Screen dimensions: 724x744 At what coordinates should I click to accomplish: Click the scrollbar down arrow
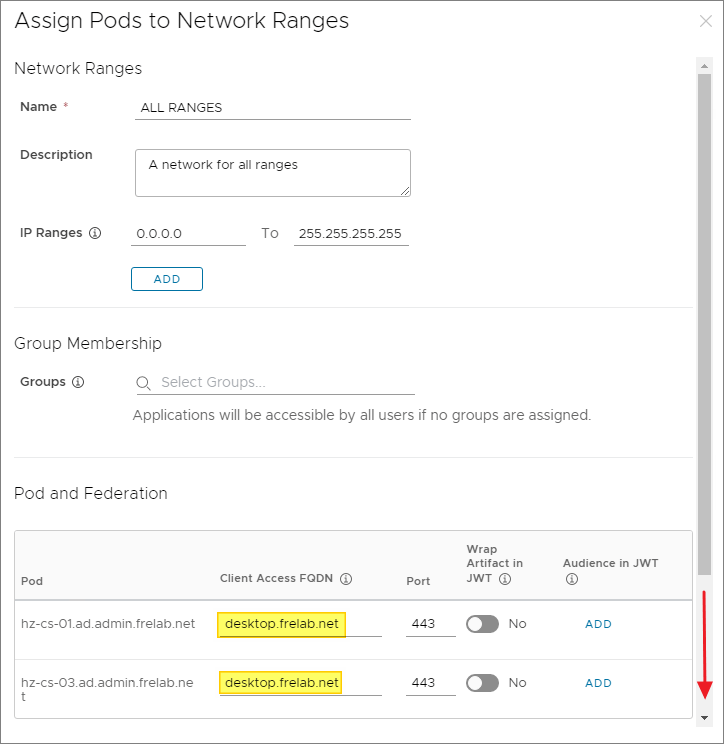tap(704, 718)
